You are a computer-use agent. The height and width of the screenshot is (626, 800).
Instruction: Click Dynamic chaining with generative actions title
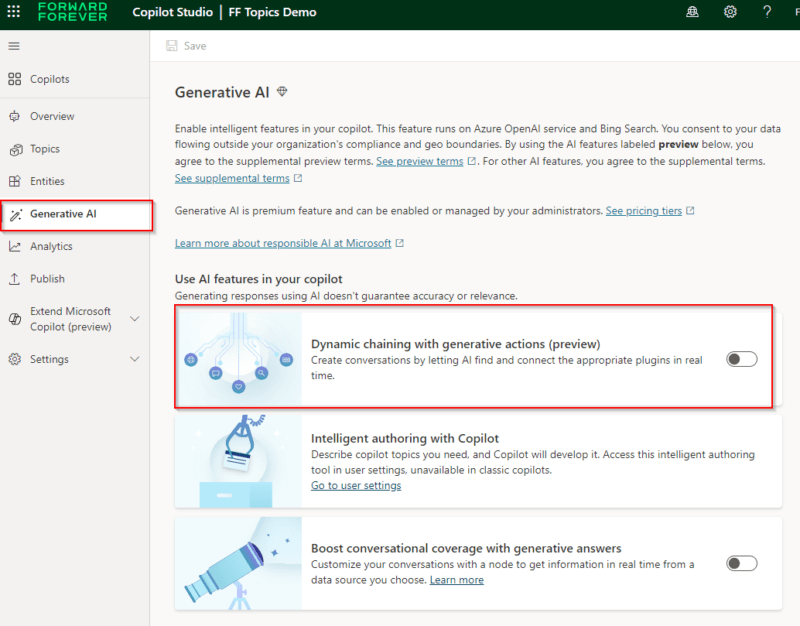tap(456, 344)
